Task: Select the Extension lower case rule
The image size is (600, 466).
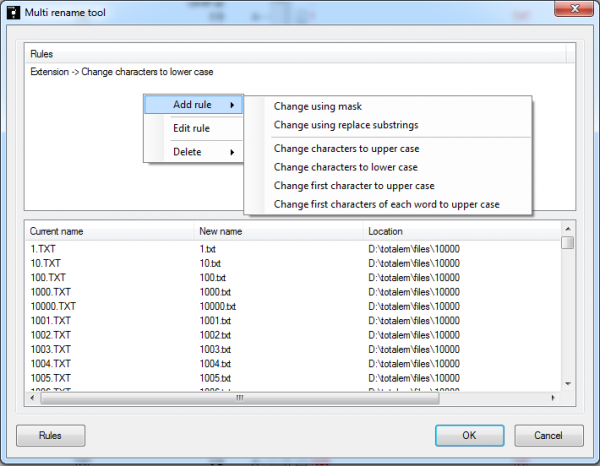Action: point(121,72)
